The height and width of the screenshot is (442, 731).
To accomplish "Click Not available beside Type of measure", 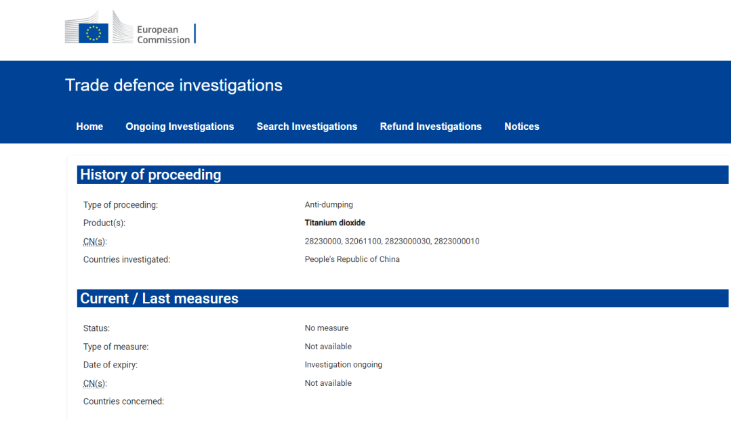I will (x=328, y=346).
